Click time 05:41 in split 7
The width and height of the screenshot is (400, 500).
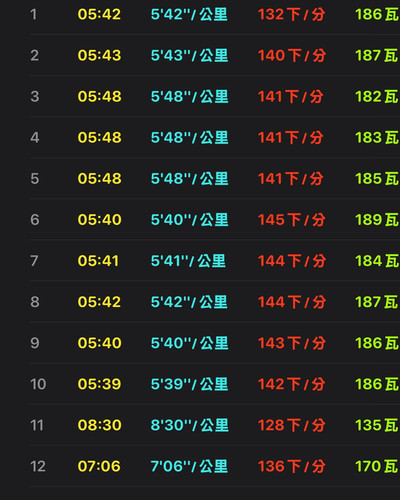[98, 261]
